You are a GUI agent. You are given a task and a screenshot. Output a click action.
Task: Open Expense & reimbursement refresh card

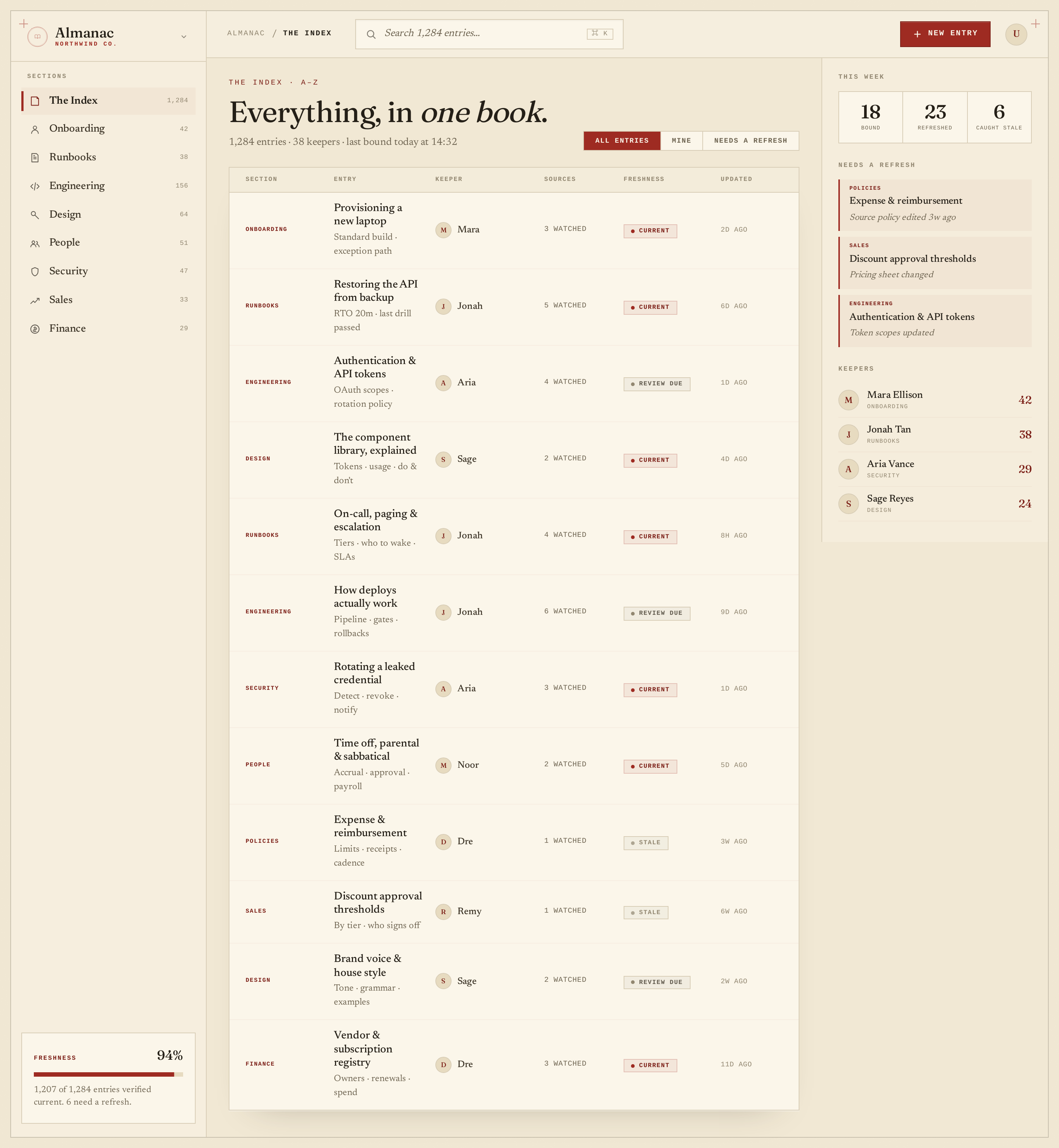coord(935,205)
